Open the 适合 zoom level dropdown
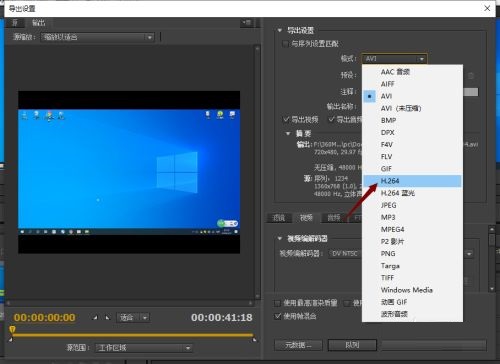Viewport: 500px width, 364px height. (133, 318)
